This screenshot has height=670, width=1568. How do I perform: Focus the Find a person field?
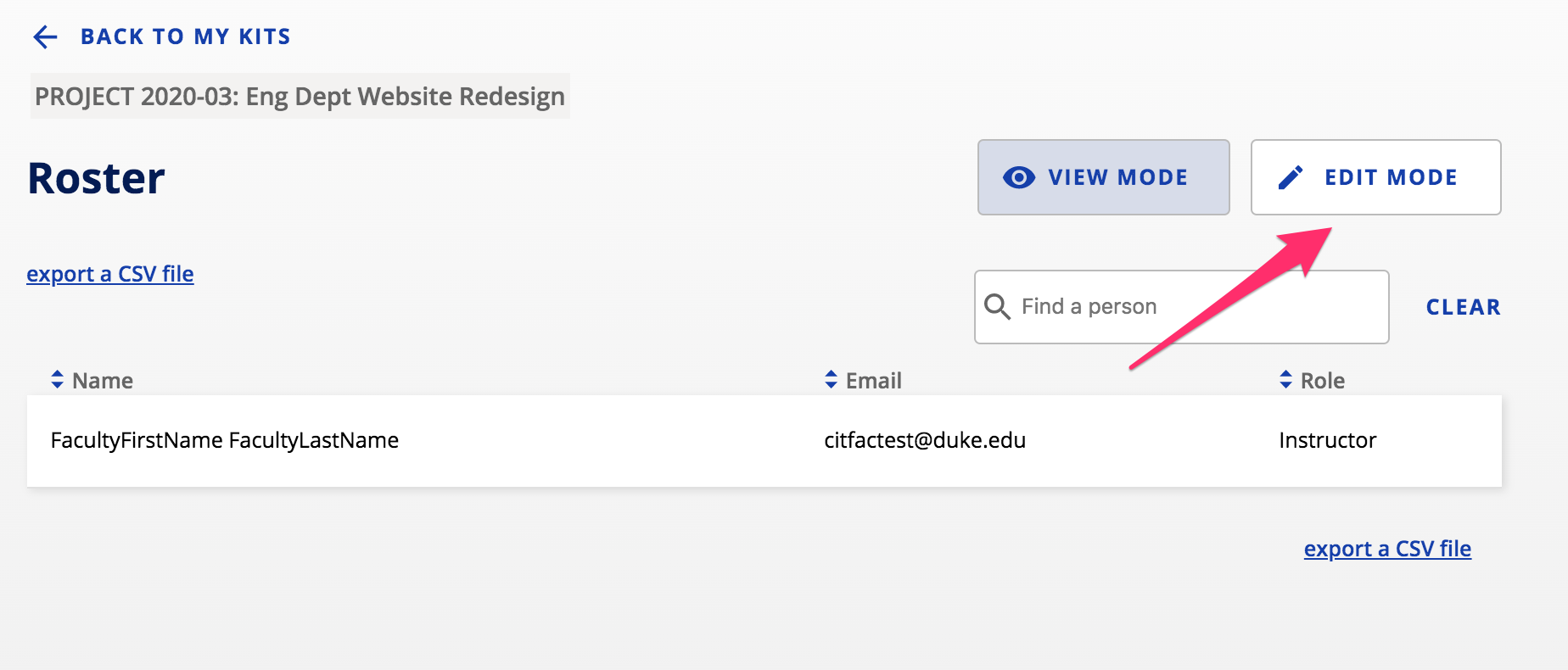tap(1181, 307)
